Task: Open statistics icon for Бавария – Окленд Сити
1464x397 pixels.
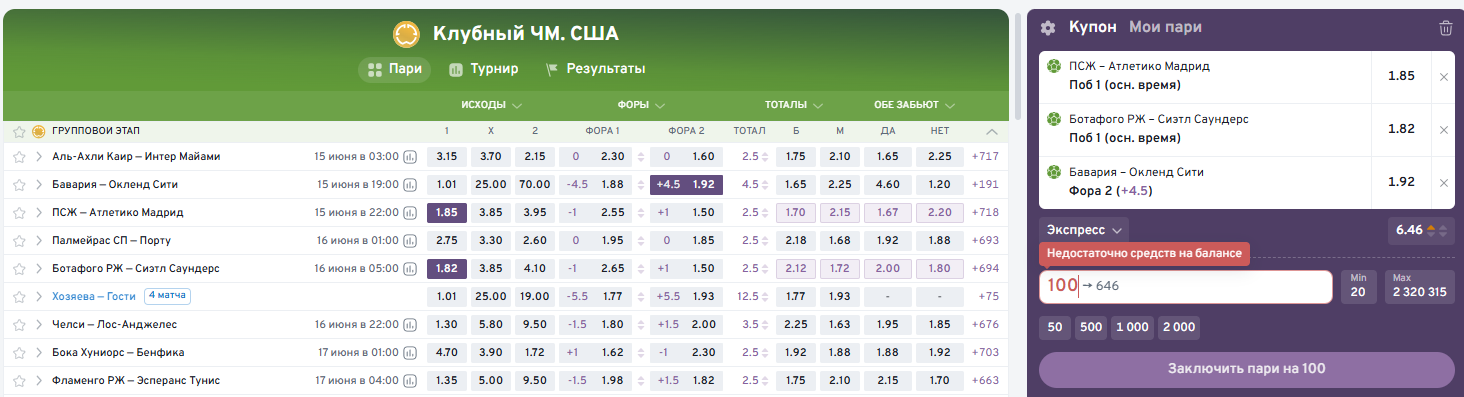Action: (410, 185)
